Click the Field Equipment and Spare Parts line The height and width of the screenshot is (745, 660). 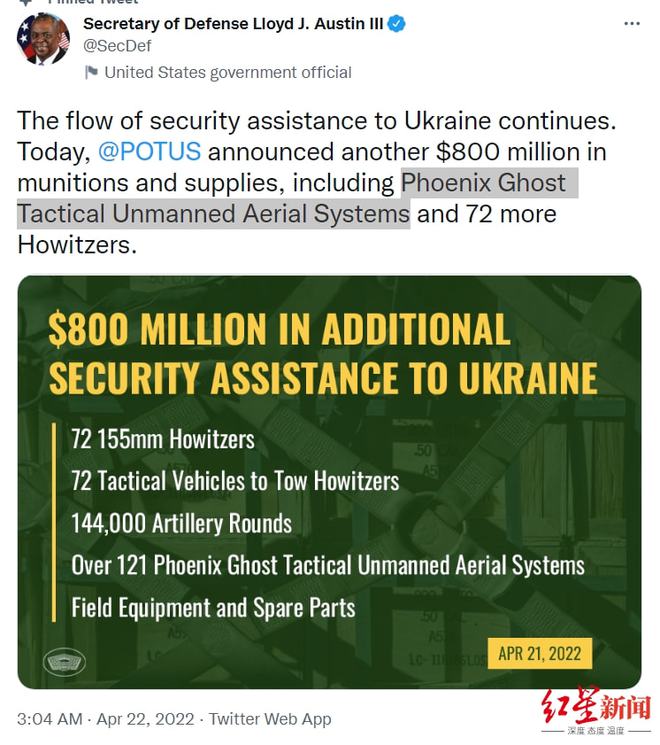213,608
